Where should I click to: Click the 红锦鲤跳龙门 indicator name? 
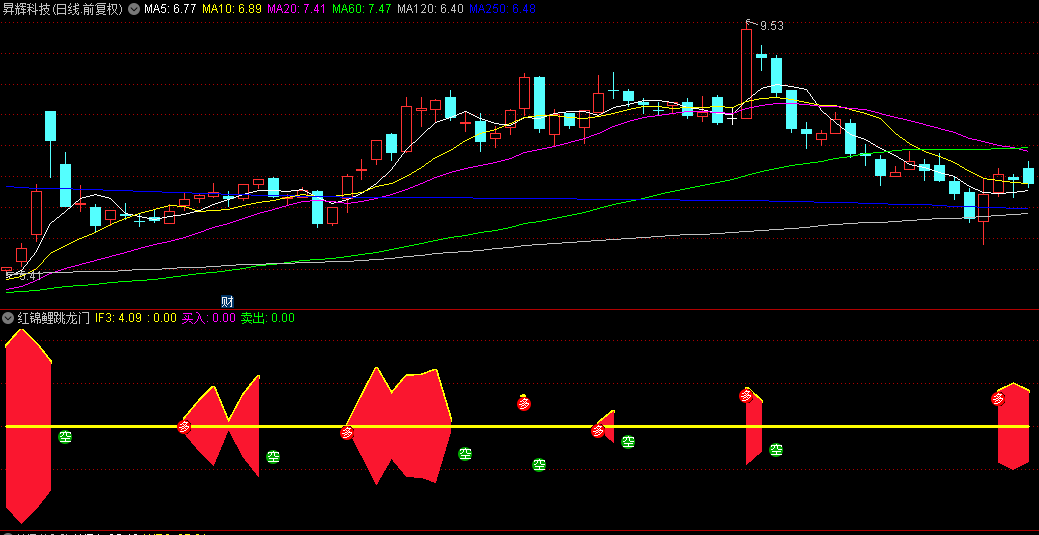[x=54, y=318]
